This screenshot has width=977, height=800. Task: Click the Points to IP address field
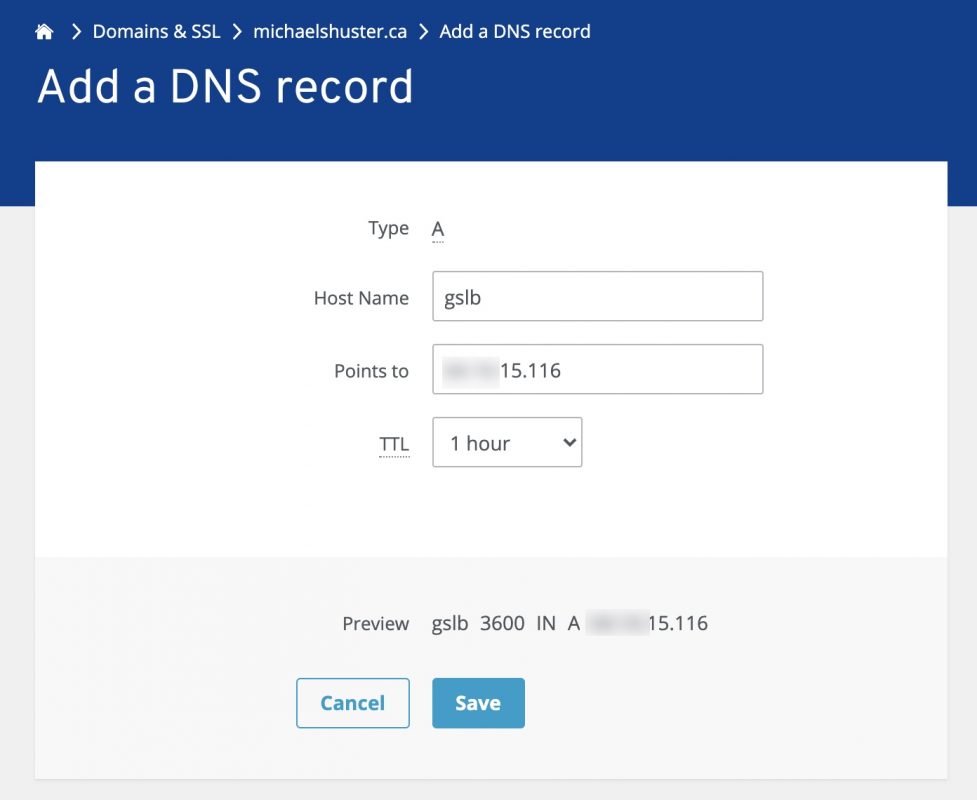coord(597,369)
